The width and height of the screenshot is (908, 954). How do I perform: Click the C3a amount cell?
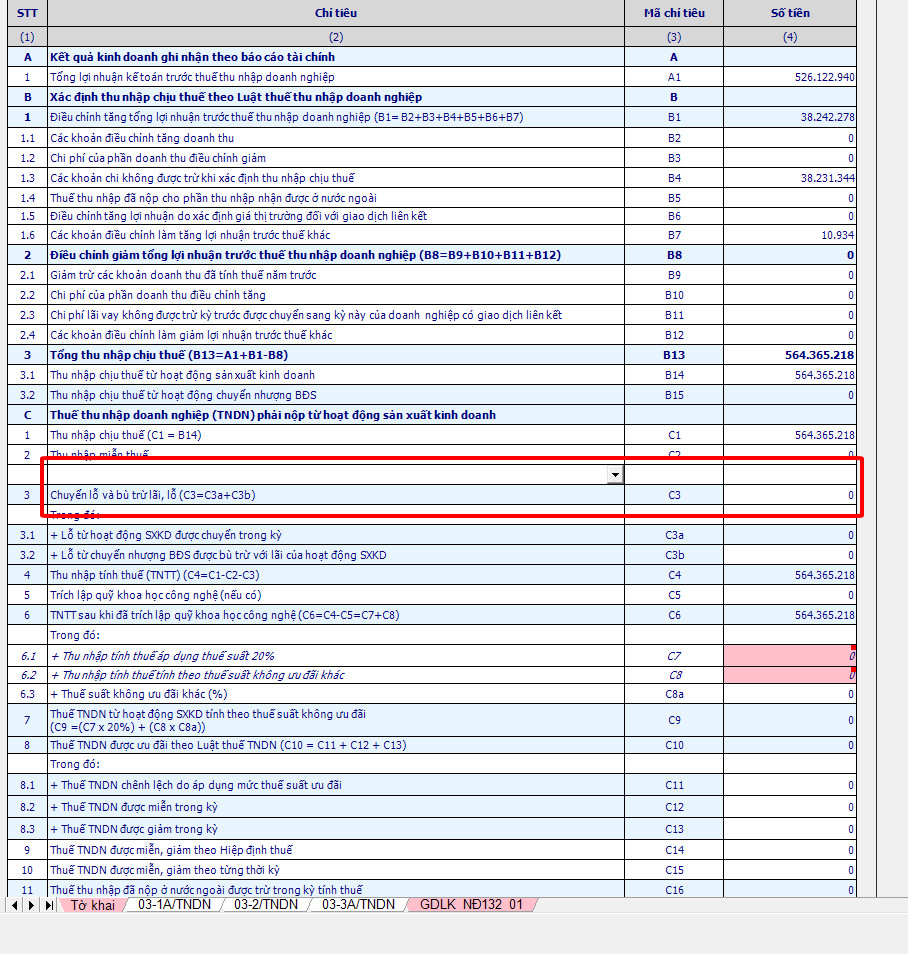click(x=789, y=535)
